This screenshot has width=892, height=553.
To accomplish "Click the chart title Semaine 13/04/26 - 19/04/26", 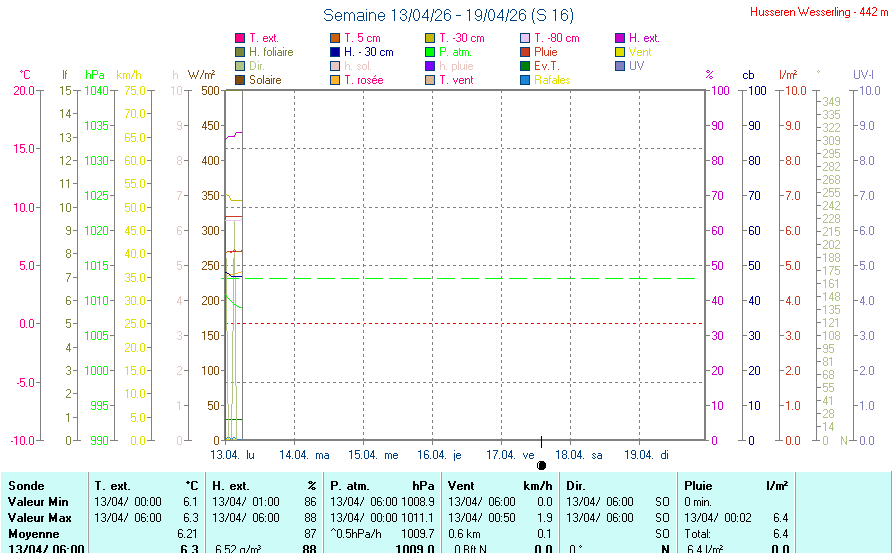I will [x=448, y=15].
